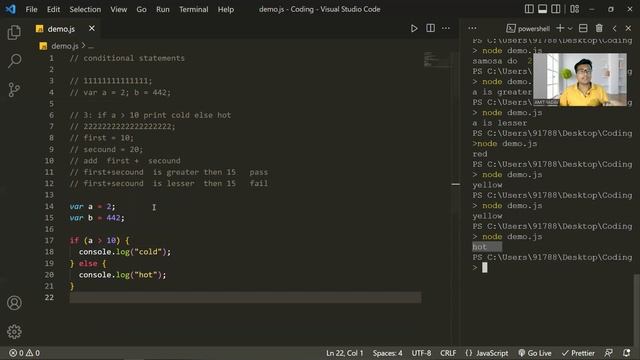Open the Selection menu
This screenshot has width=640, height=360.
85,9
